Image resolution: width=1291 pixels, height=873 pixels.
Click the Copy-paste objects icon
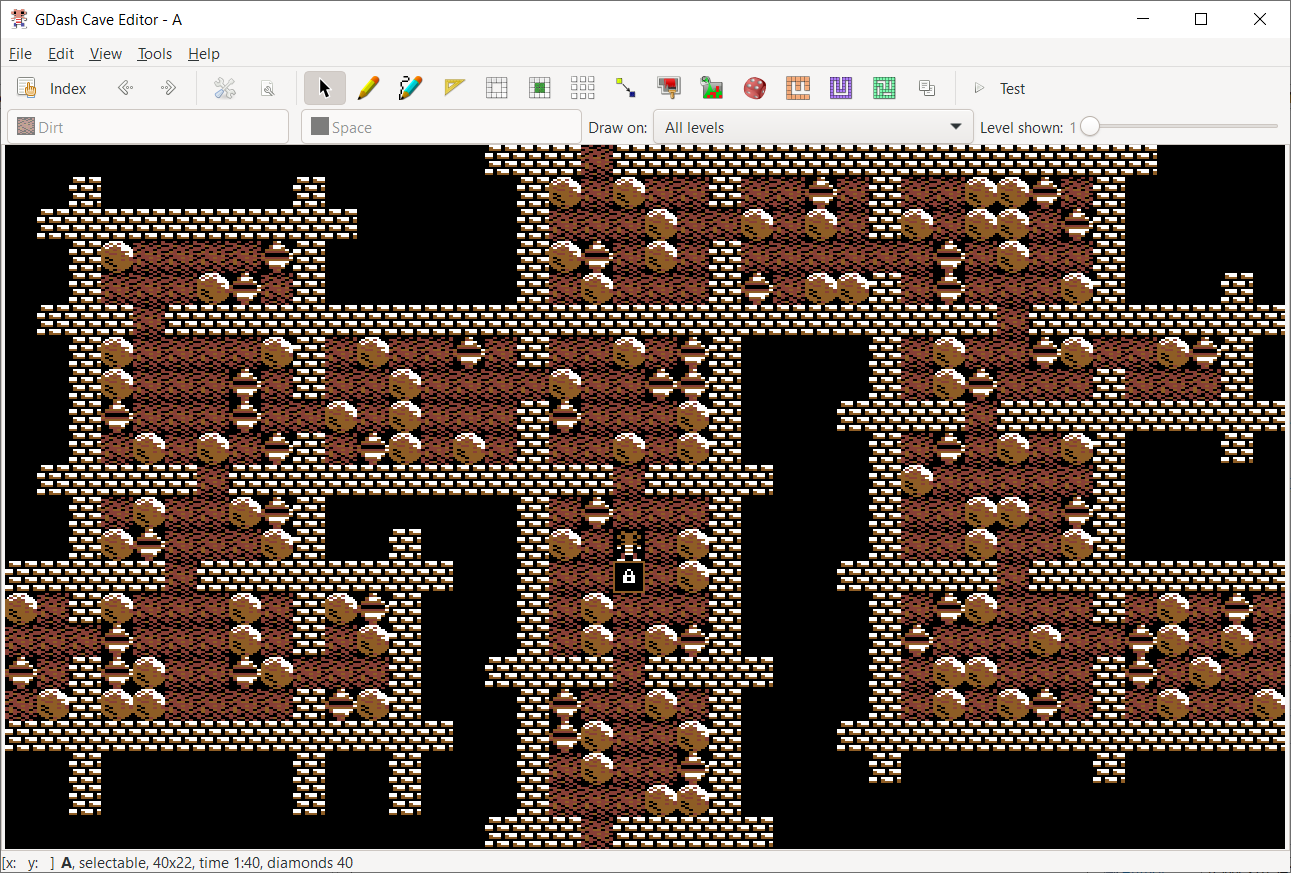pos(927,88)
